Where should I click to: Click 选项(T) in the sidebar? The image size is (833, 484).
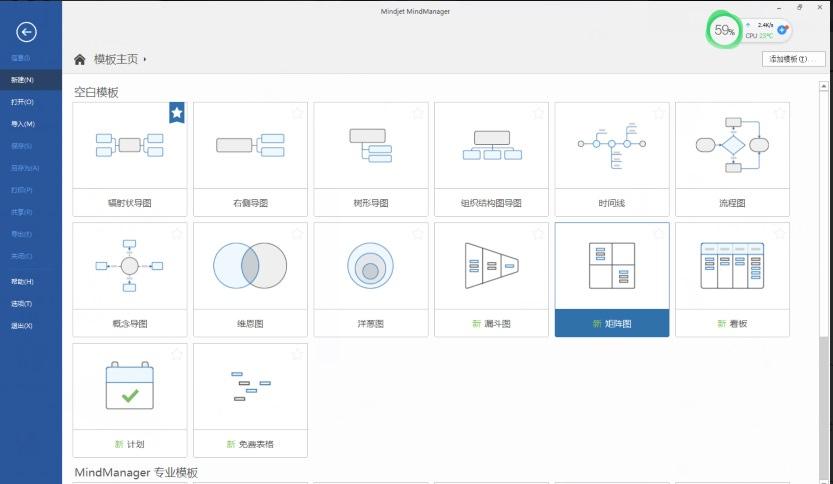pyautogui.click(x=22, y=303)
